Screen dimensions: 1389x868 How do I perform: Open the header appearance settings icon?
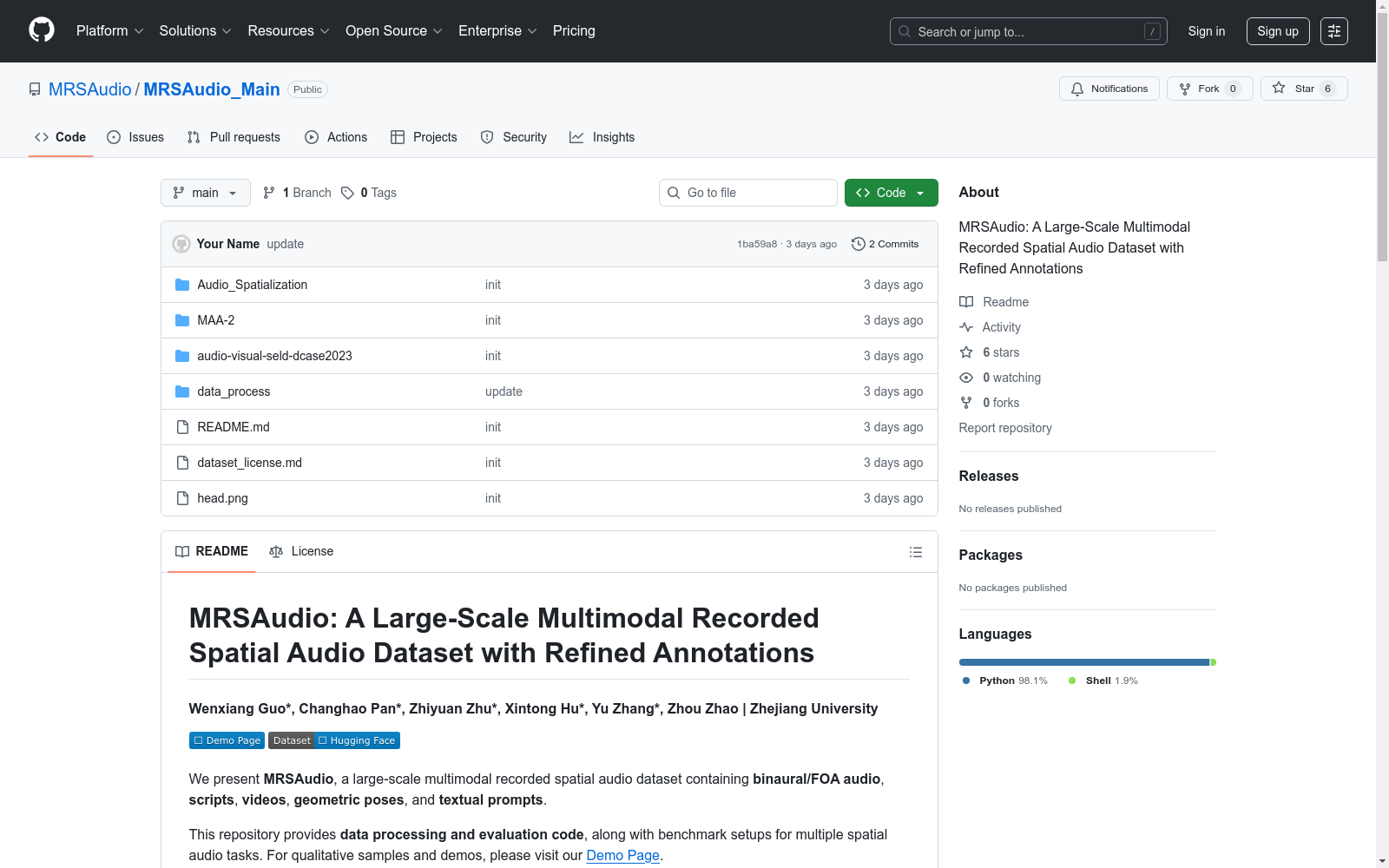point(1334,31)
